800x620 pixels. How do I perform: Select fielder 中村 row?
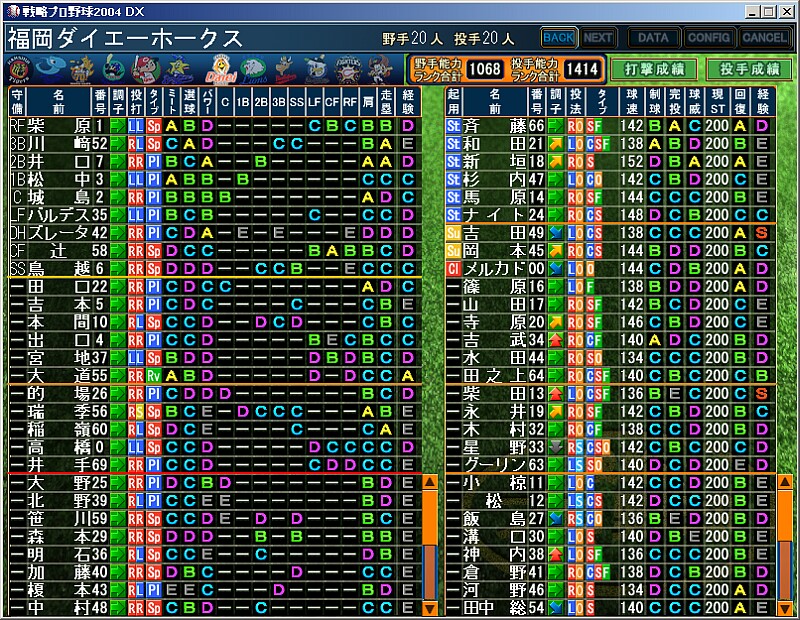point(215,608)
